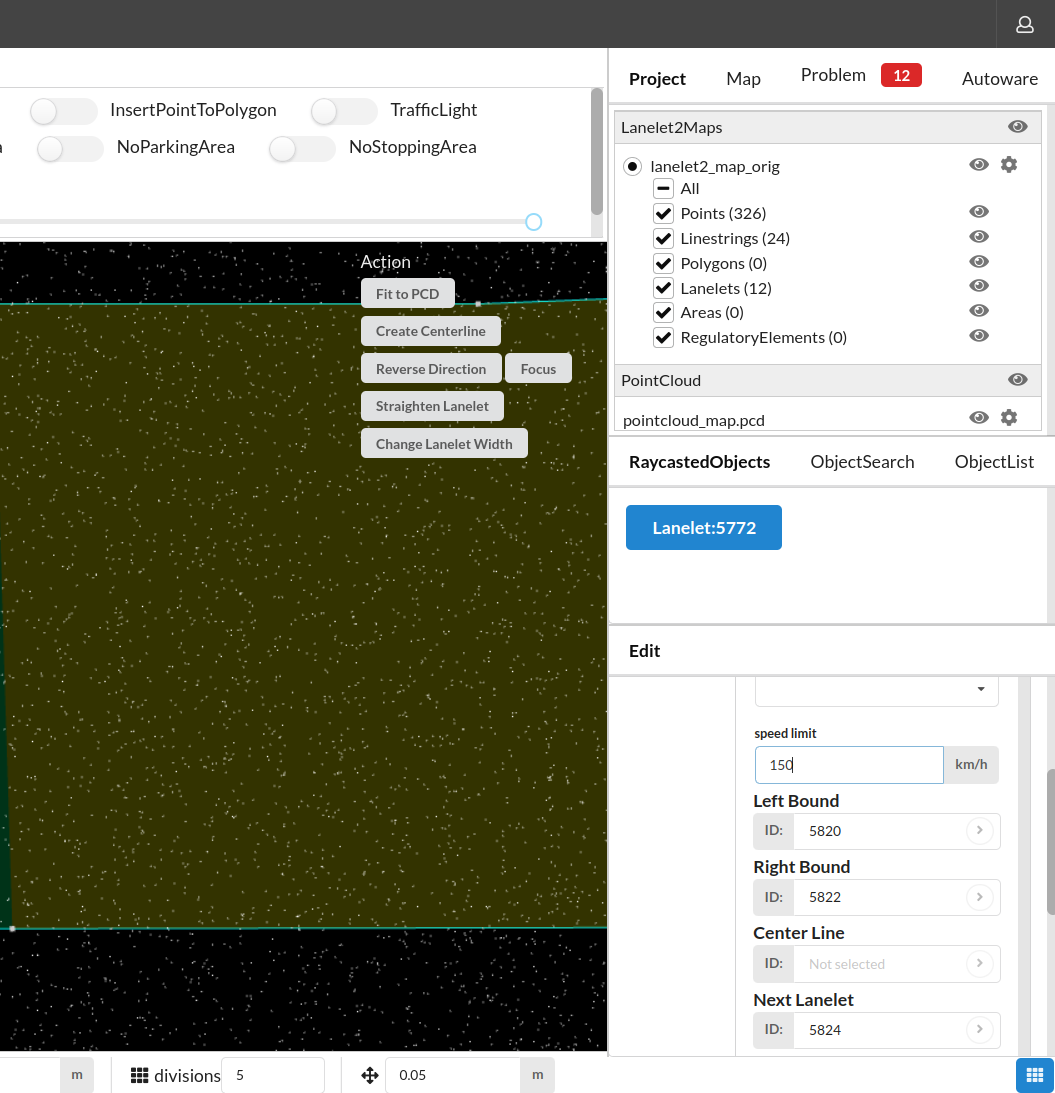Enable the TrafficLight toggle
This screenshot has height=1093, width=1055.
point(344,111)
